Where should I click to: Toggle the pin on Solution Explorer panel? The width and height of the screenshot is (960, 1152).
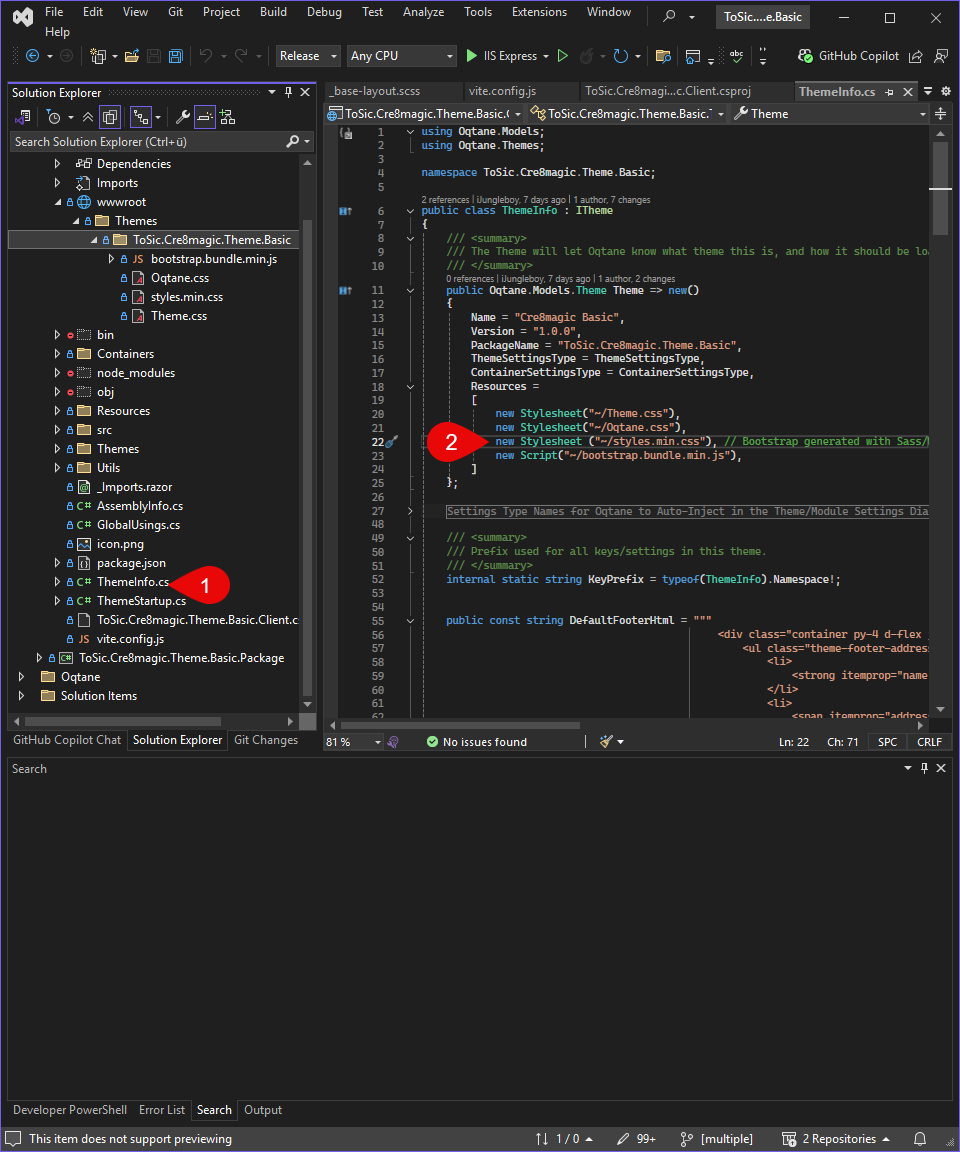[288, 92]
